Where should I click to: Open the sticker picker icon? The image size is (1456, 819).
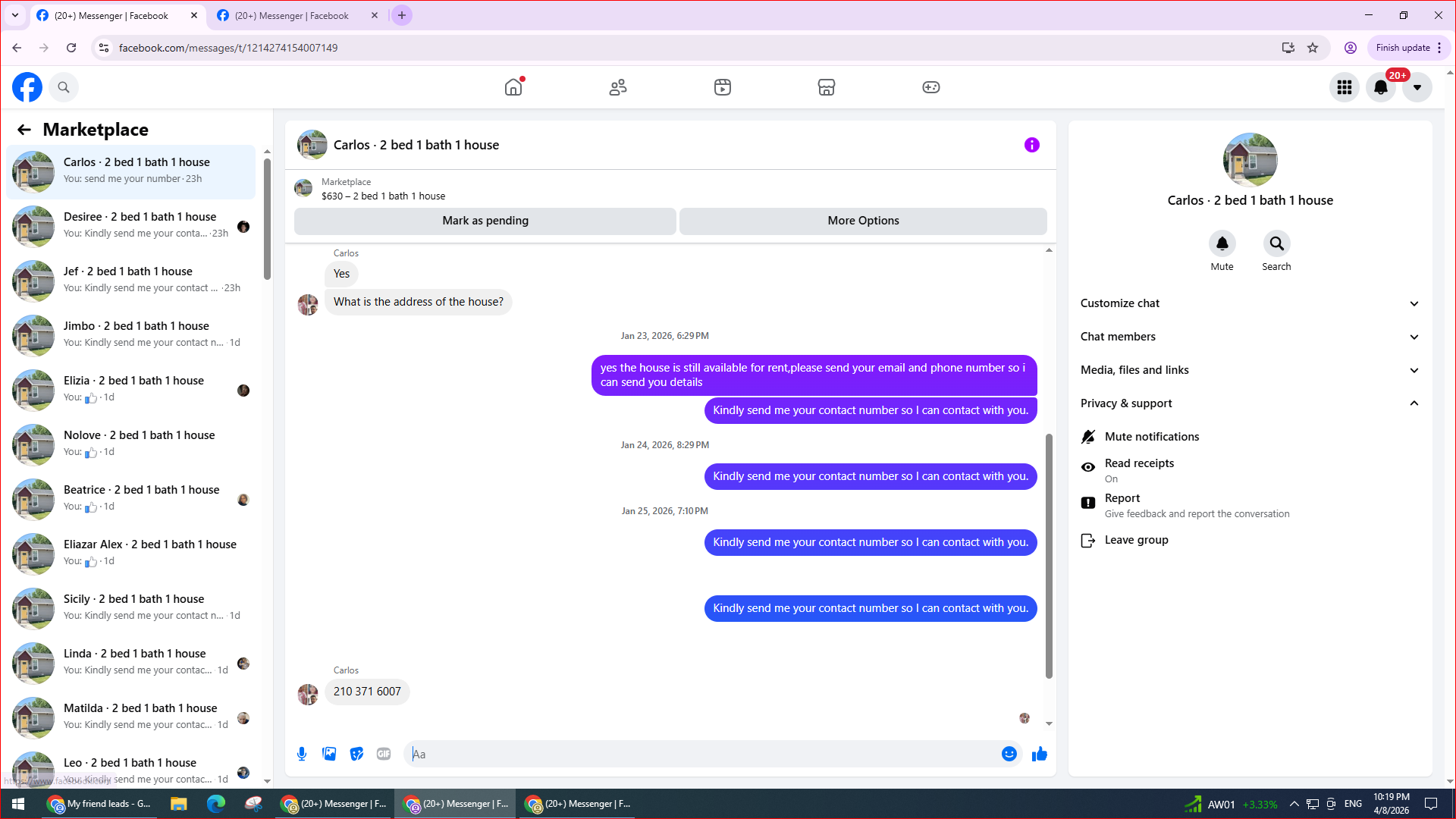(x=356, y=754)
